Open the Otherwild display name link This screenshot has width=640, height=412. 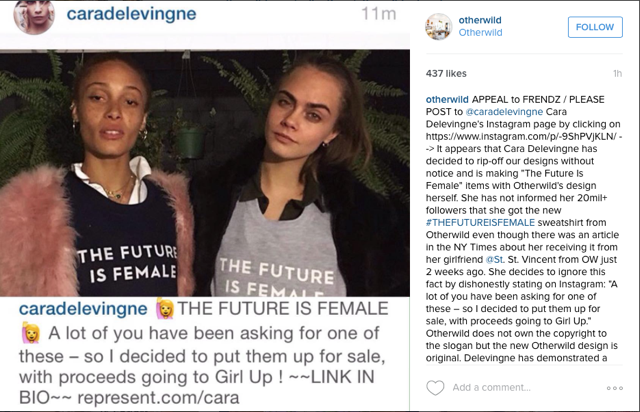click(480, 33)
